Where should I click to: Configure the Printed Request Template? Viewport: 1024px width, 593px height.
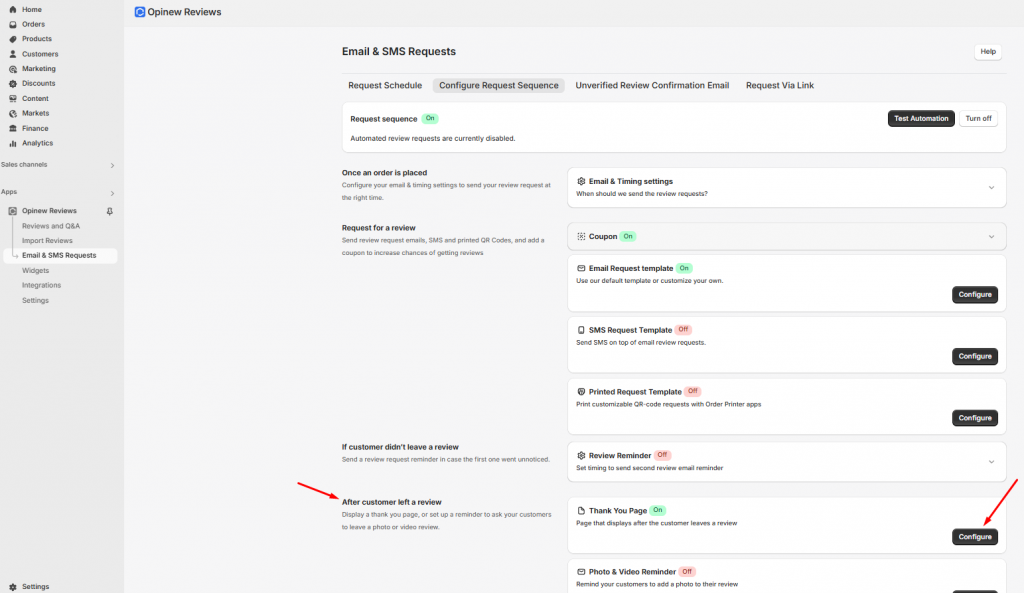(974, 418)
